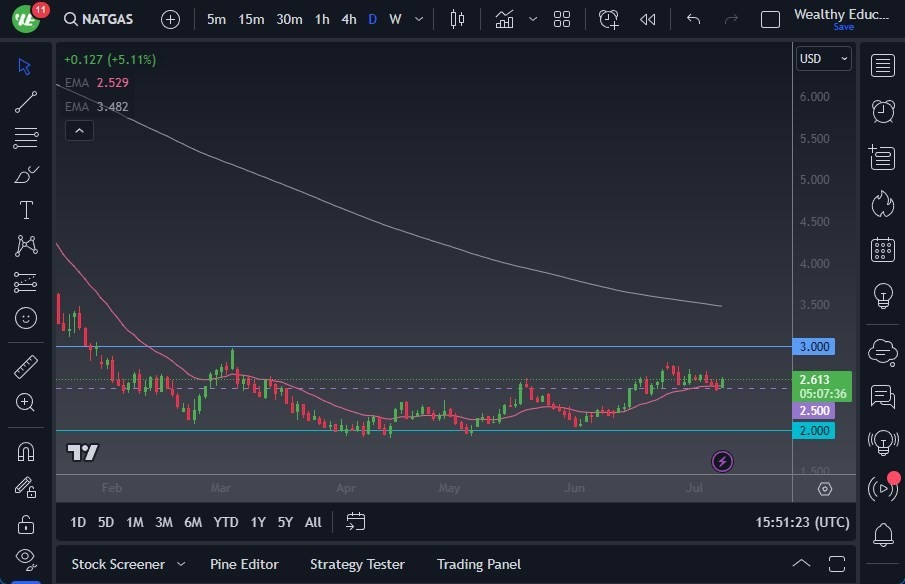
Task: Set the range to YTD
Action: tap(226, 522)
